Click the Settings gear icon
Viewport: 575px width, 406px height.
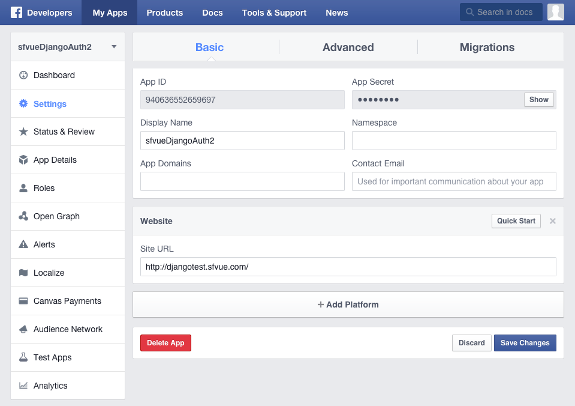pyautogui.click(x=23, y=103)
